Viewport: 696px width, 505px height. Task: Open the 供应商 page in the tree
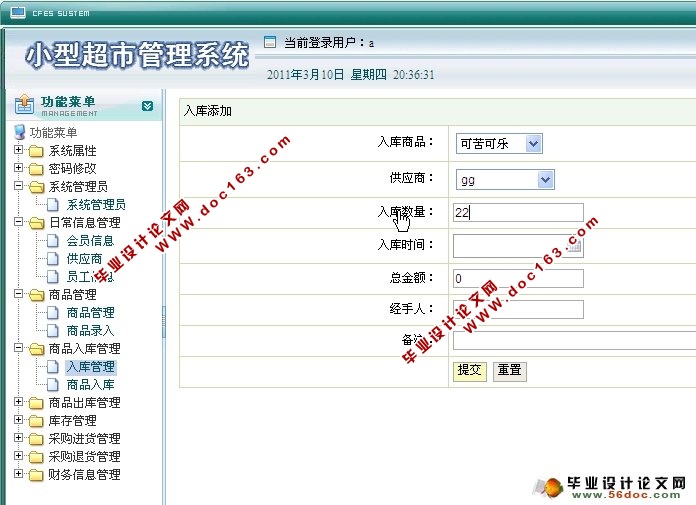[84, 259]
